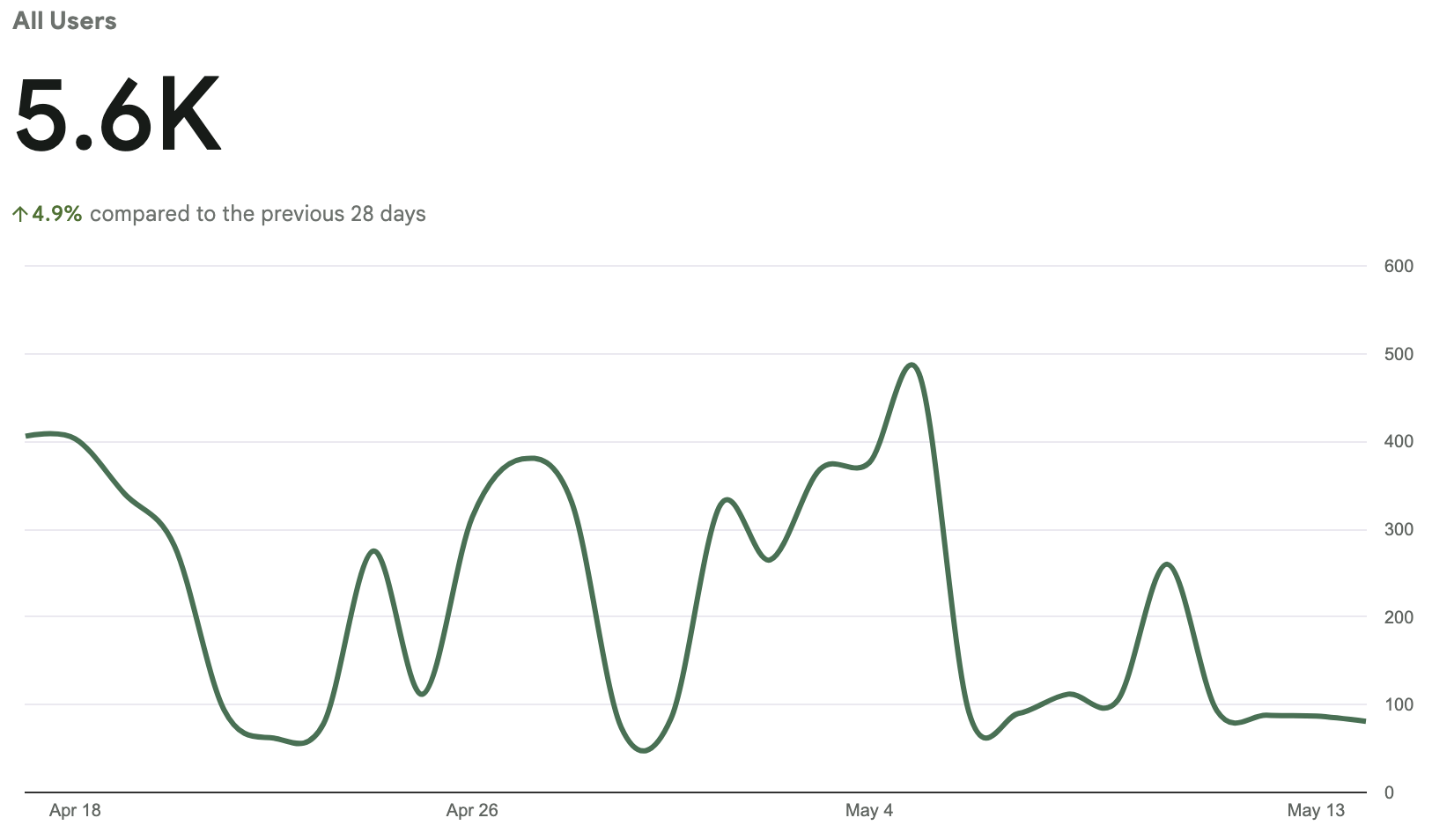Click the "All Users" heading
Screen dimensions: 1432x840
pyautogui.click(x=64, y=21)
